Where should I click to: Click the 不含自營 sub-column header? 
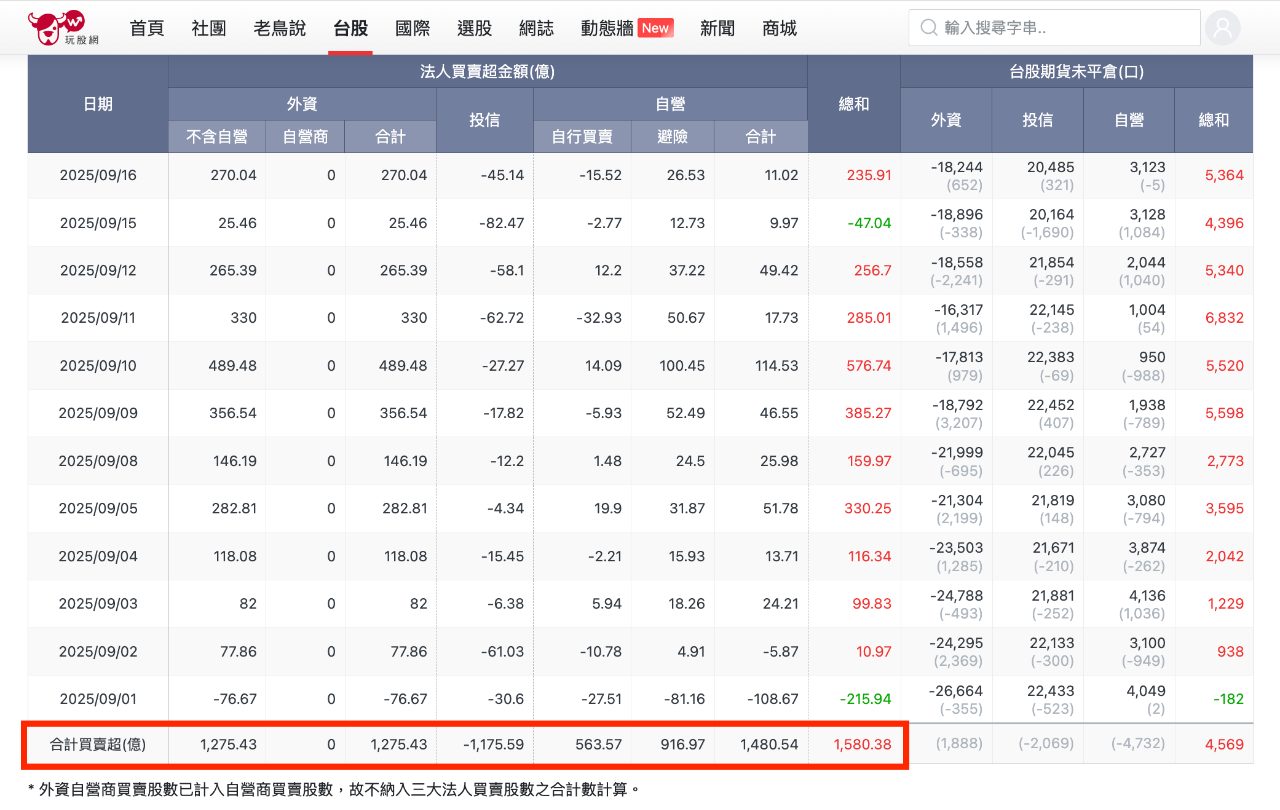[x=217, y=137]
